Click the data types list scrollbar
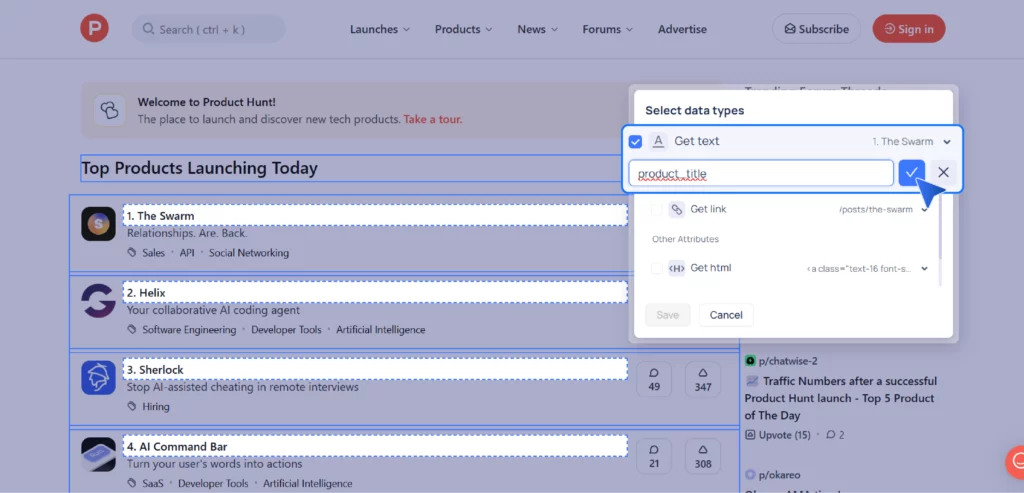Image resolution: width=1024 pixels, height=493 pixels. 940,225
